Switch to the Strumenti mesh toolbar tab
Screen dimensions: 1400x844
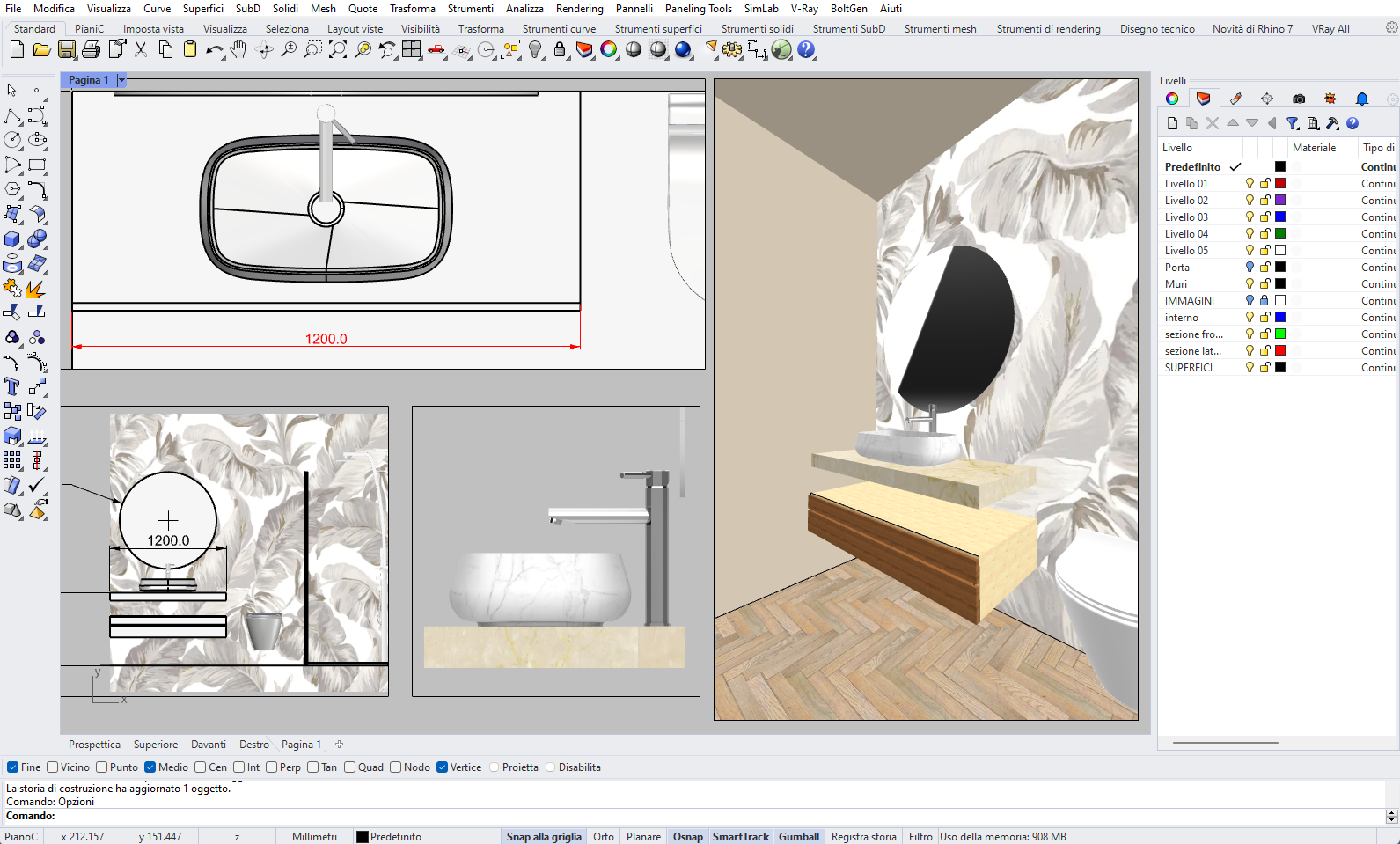[x=941, y=29]
